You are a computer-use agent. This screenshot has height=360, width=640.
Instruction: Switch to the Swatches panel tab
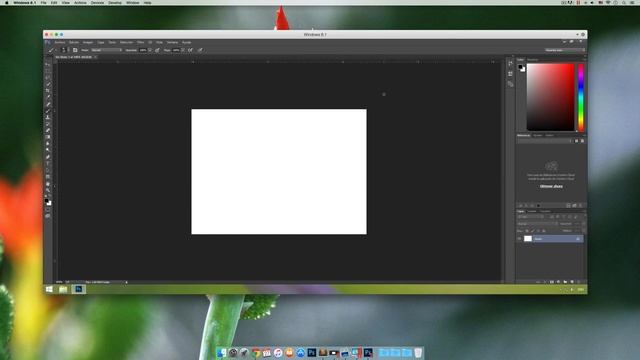[x=533, y=60]
